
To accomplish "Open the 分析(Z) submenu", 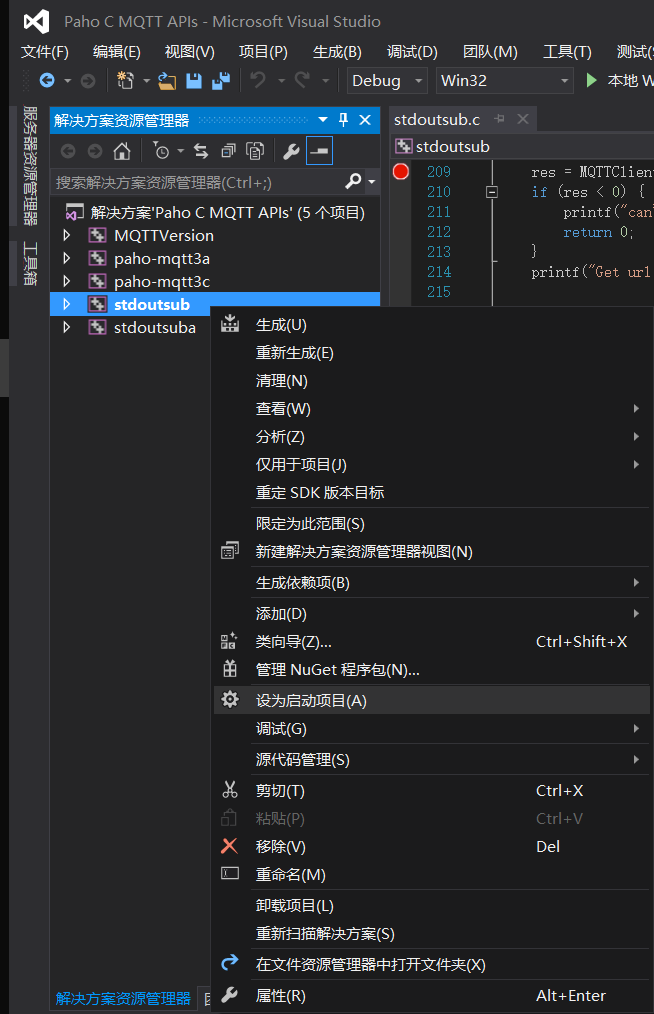I will 431,437.
